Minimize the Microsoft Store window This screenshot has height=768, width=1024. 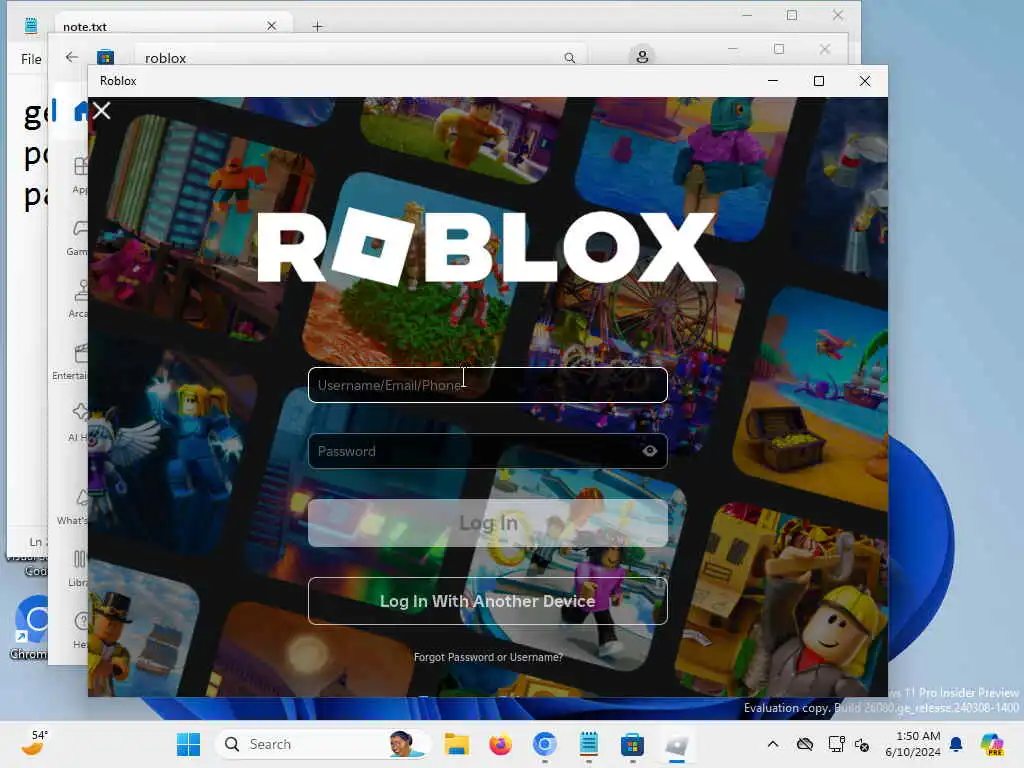pyautogui.click(x=733, y=49)
